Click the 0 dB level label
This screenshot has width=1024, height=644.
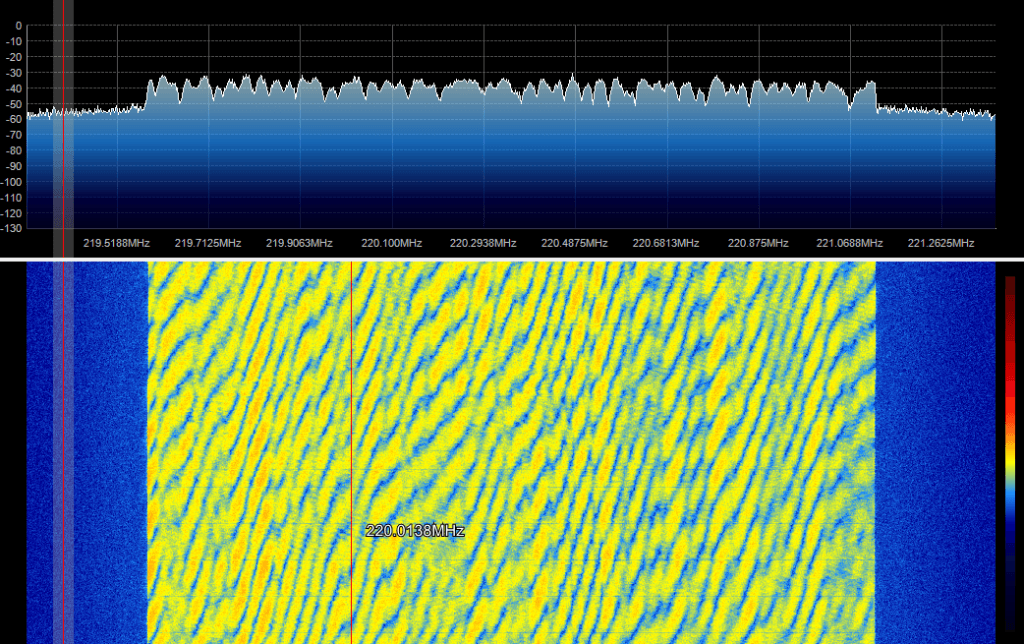tap(17, 26)
